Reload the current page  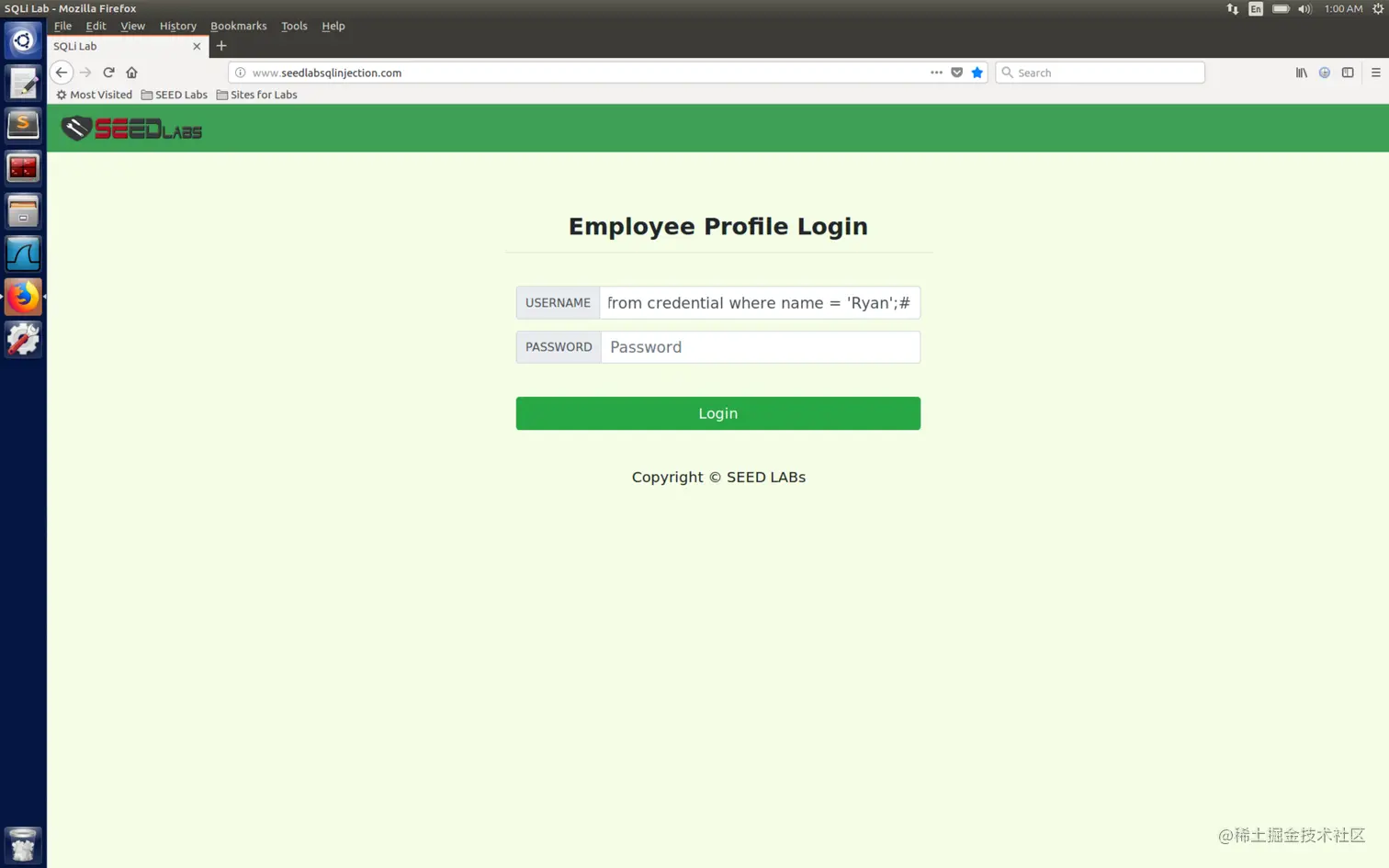pos(108,73)
